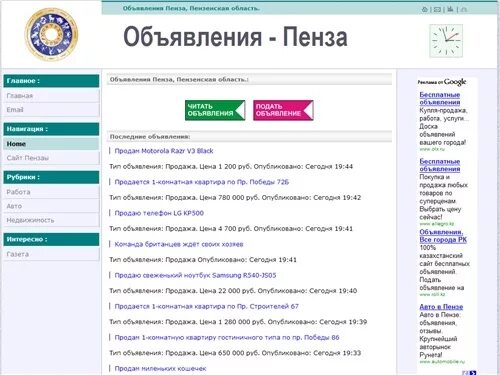The width and height of the screenshot is (500, 375).
Task: Open ad link Объявления, Все города РК
Action: (x=443, y=236)
